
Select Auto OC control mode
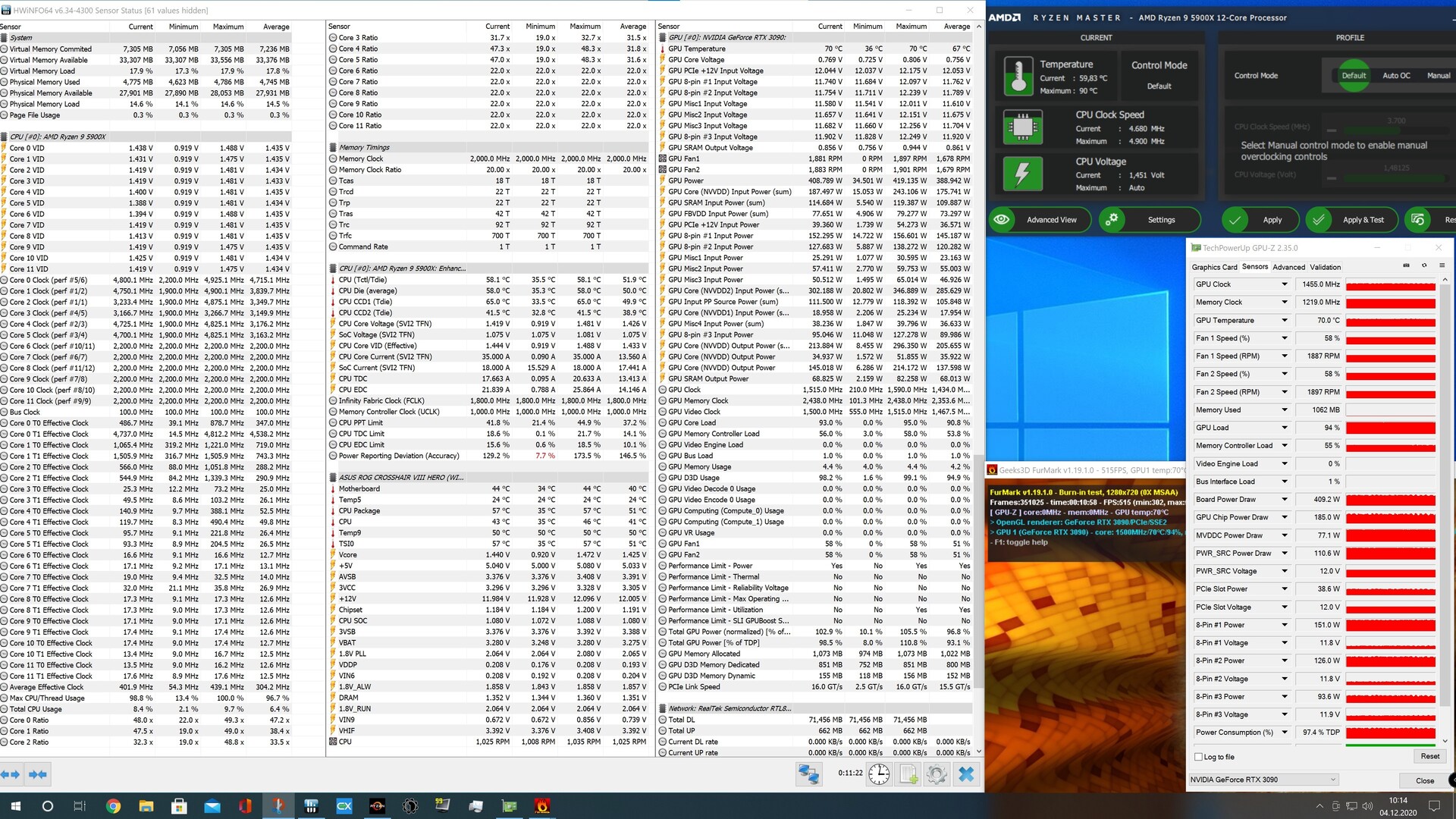pos(1396,76)
